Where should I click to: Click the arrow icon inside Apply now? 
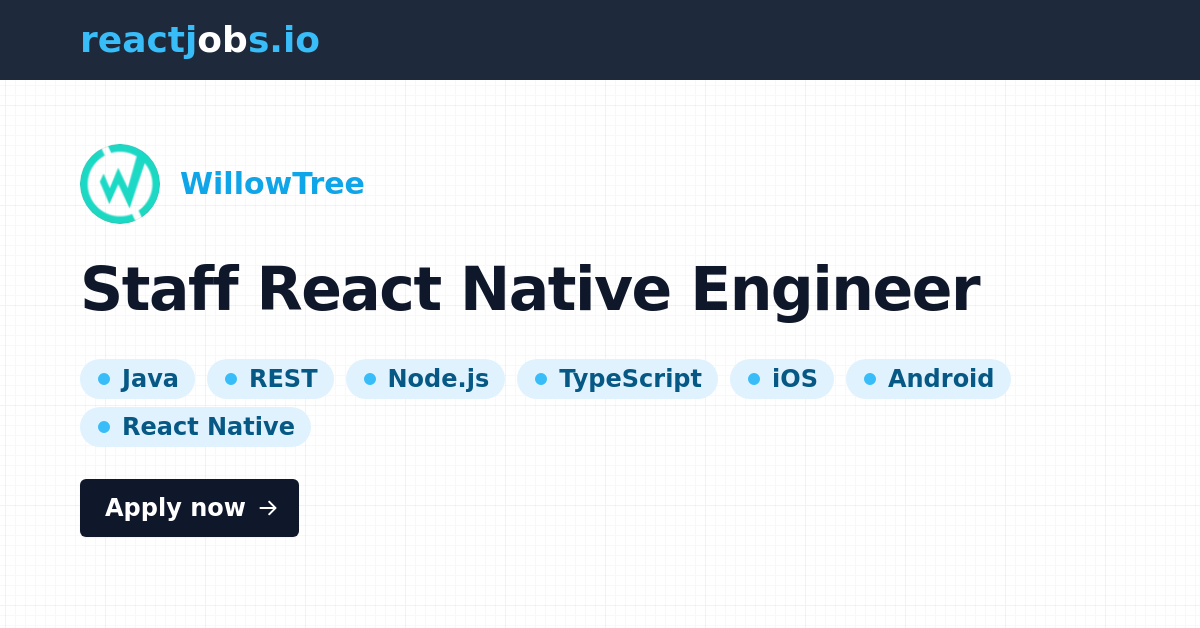click(x=266, y=508)
